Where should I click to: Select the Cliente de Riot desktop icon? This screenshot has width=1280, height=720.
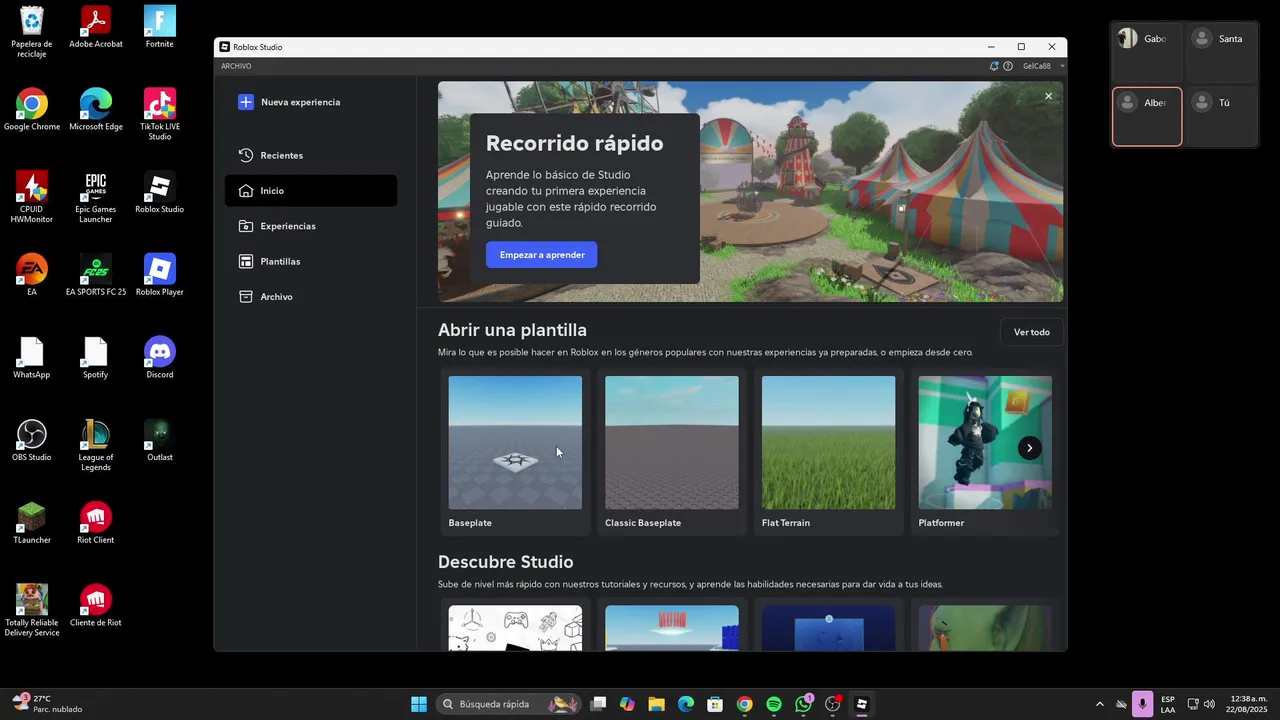96,606
